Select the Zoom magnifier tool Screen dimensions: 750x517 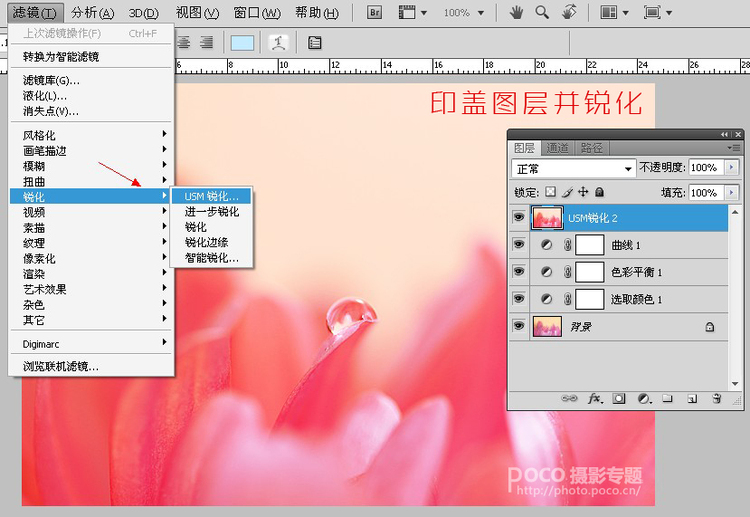(x=542, y=12)
